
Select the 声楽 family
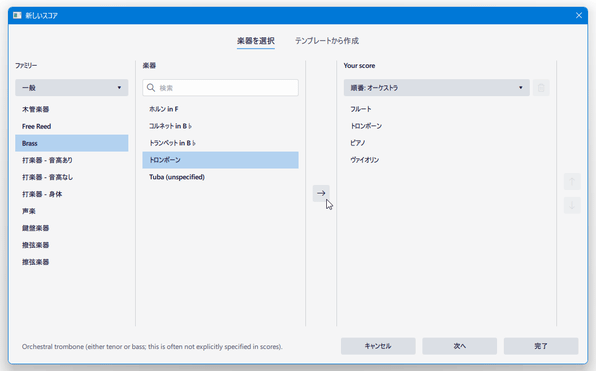tap(72, 211)
